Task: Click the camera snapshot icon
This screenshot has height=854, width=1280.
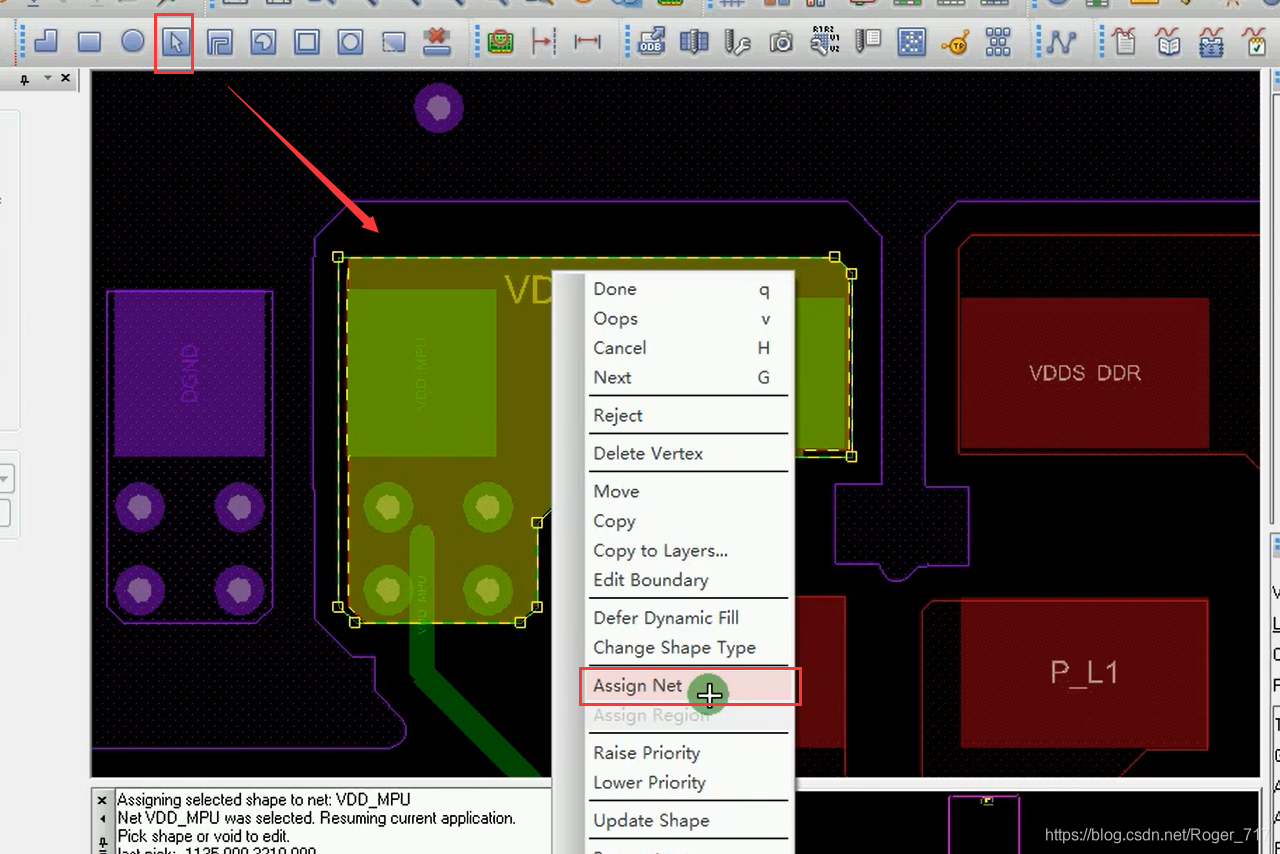Action: coord(780,42)
